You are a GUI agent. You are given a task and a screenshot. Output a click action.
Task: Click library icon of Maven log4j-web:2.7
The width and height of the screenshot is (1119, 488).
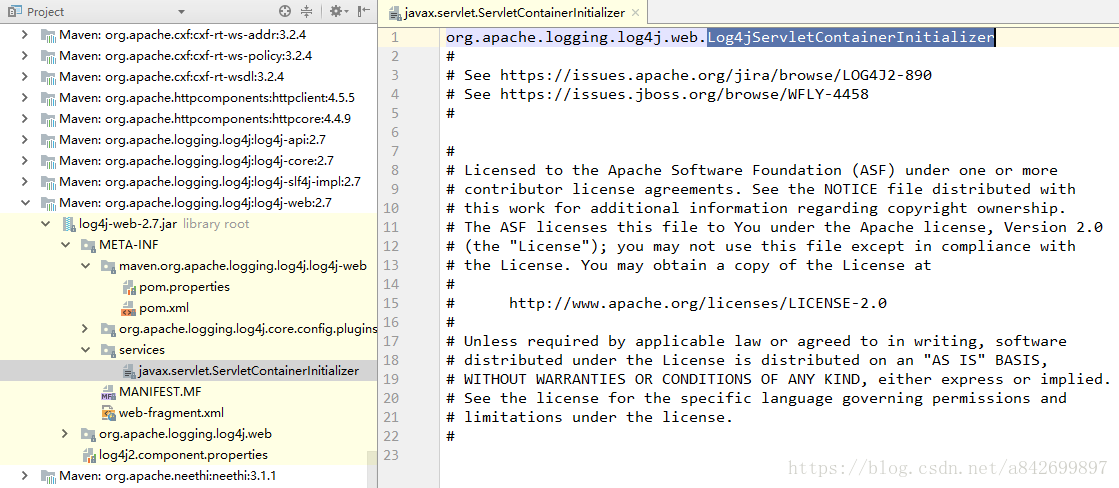tap(49, 203)
